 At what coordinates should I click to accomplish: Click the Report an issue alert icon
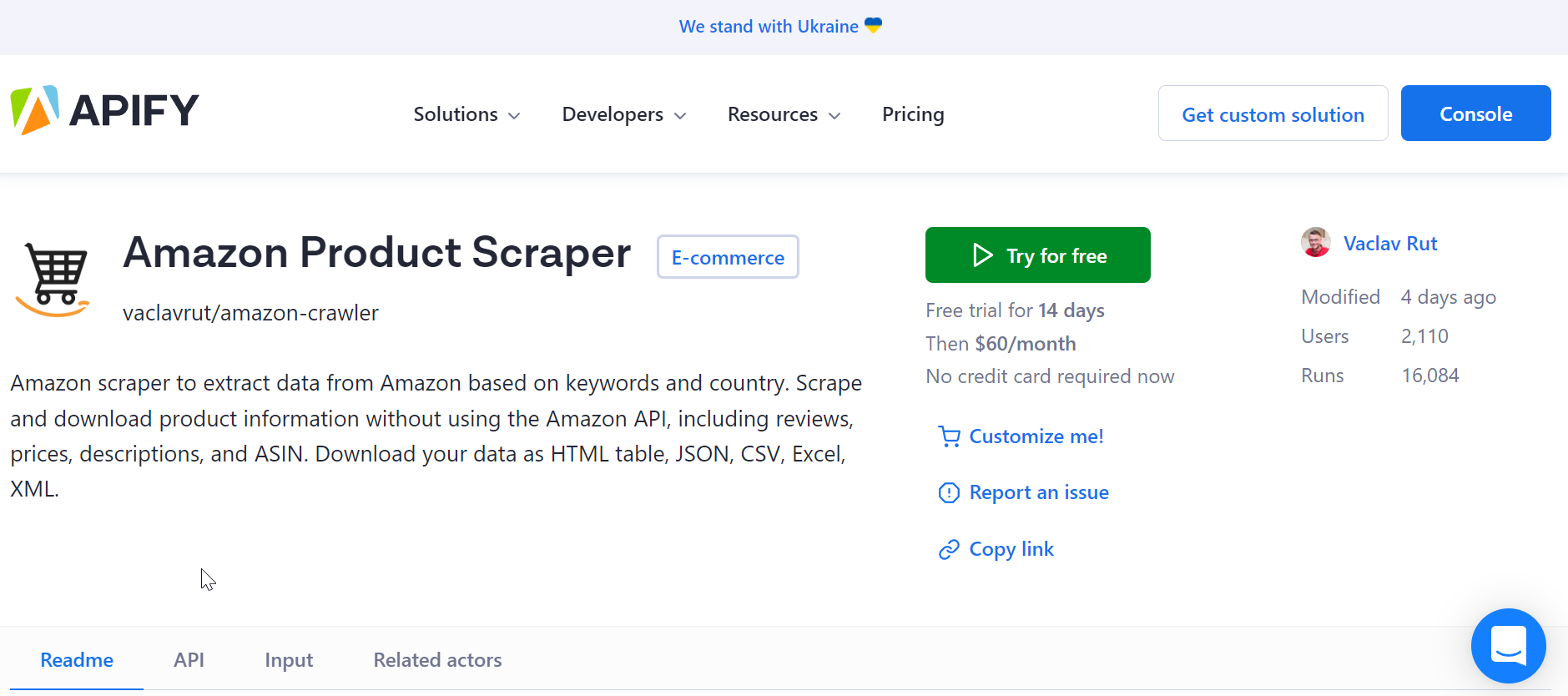point(949,492)
